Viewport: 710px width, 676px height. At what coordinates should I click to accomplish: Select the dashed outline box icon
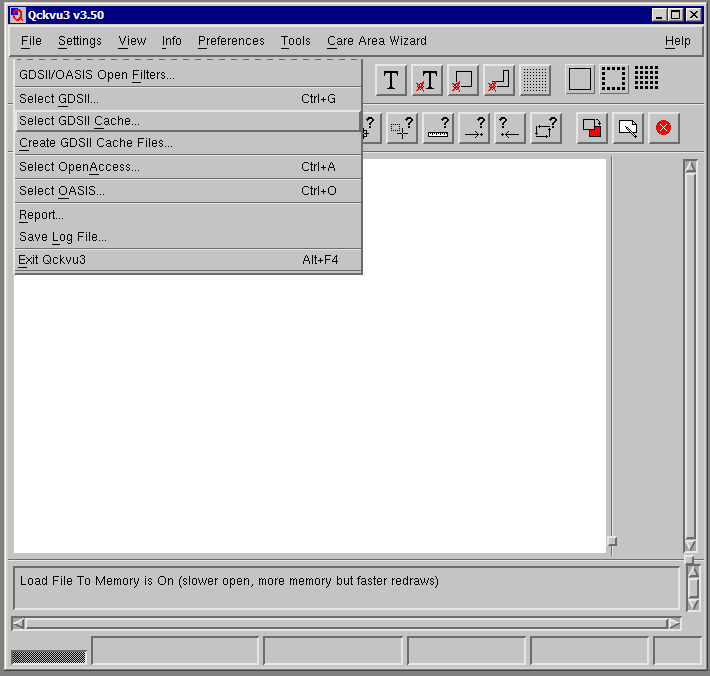pos(614,79)
